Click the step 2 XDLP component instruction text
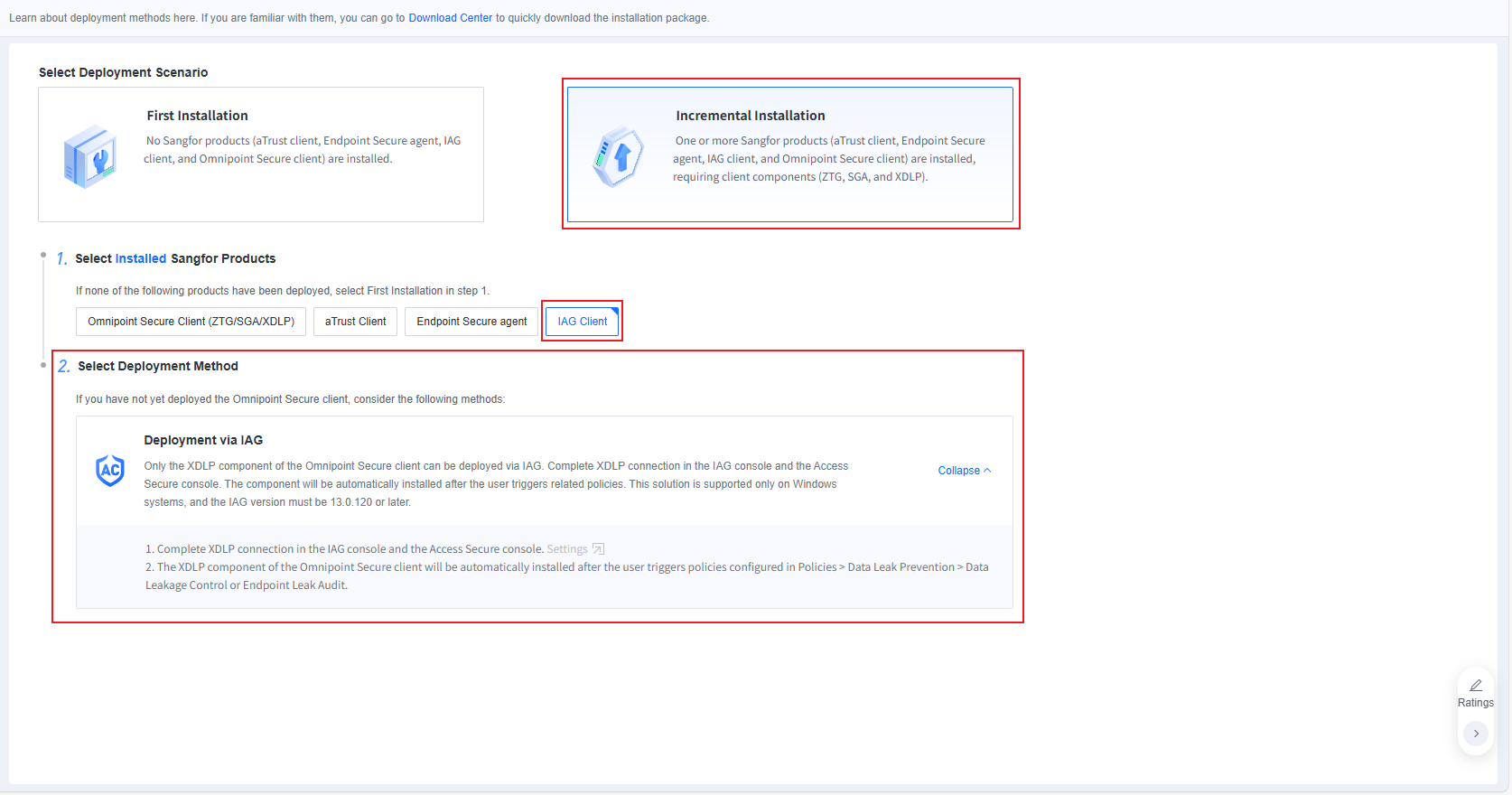The width and height of the screenshot is (1512, 795). coord(567,576)
